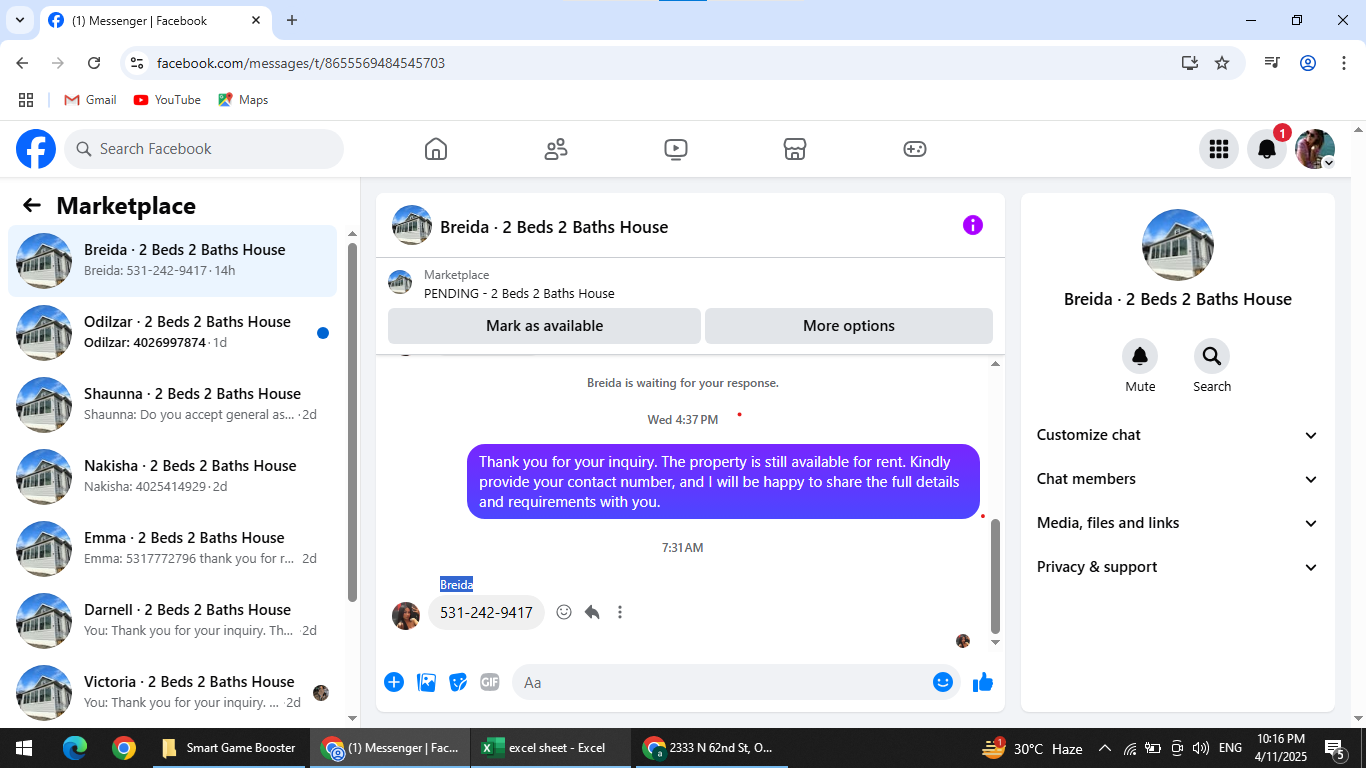Reload the page in Chrome
The height and width of the screenshot is (768, 1366).
tap(94, 63)
